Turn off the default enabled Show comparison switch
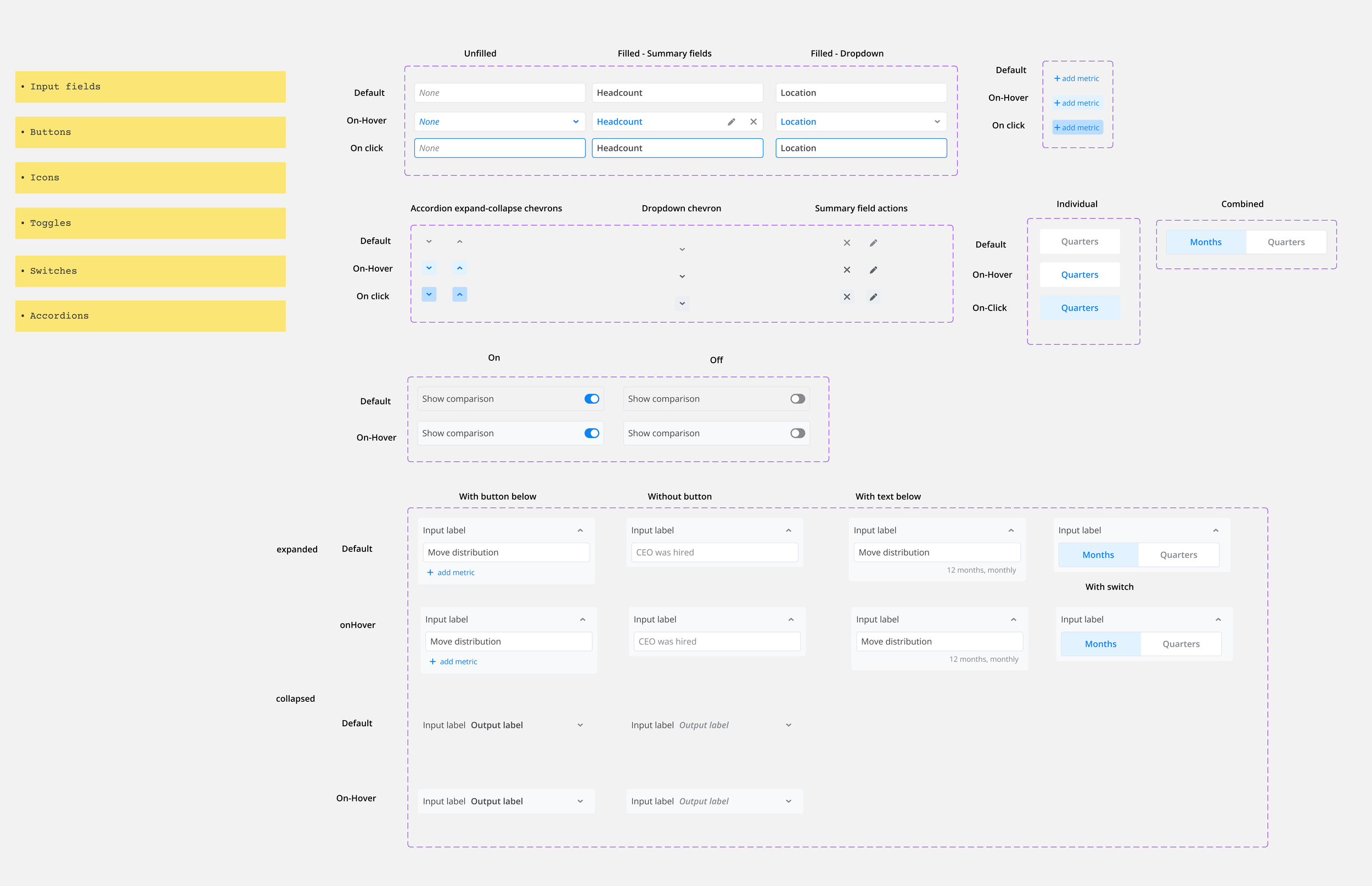Image resolution: width=1372 pixels, height=886 pixels. coord(592,399)
